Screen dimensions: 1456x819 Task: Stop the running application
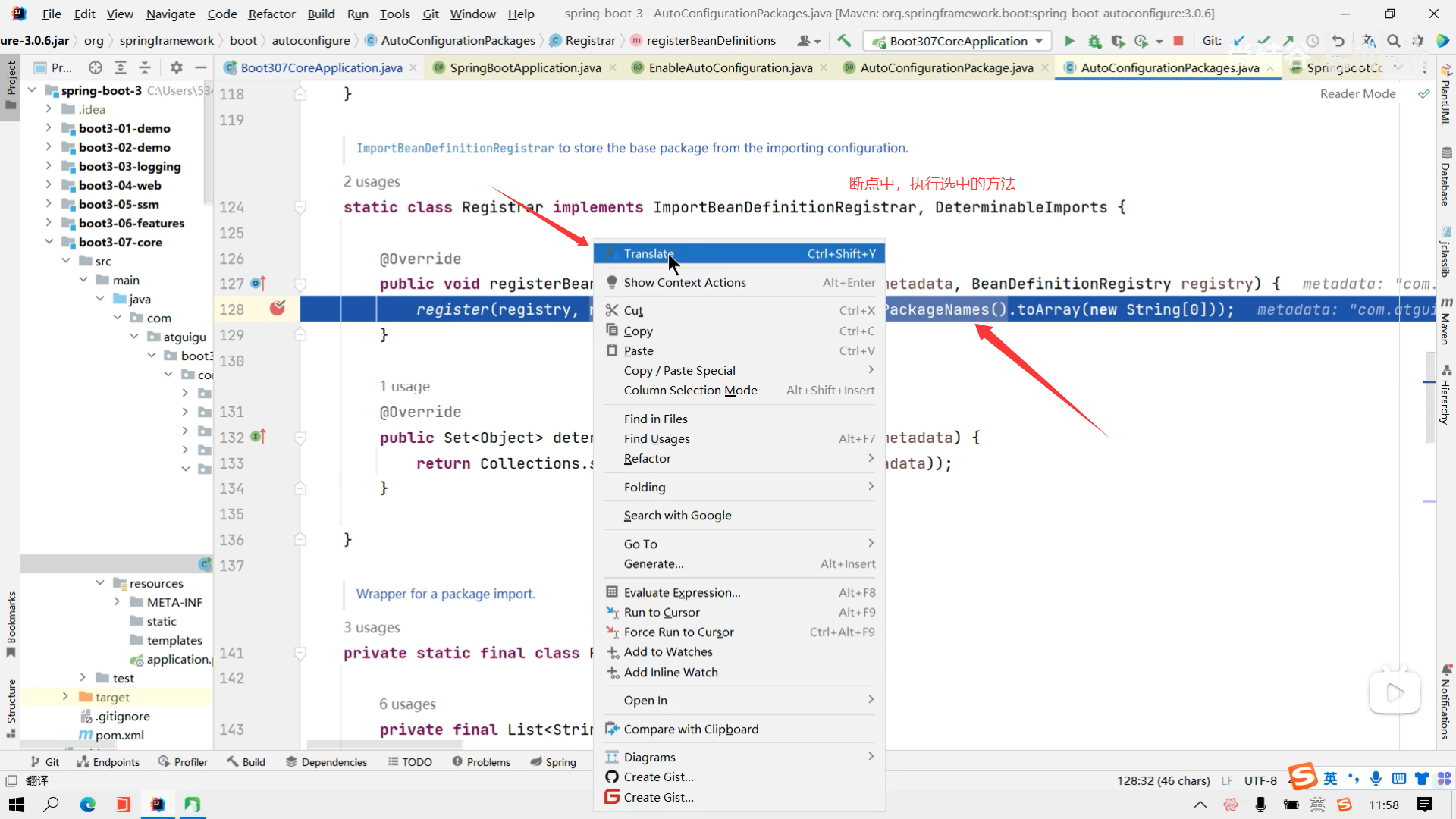[x=1178, y=41]
